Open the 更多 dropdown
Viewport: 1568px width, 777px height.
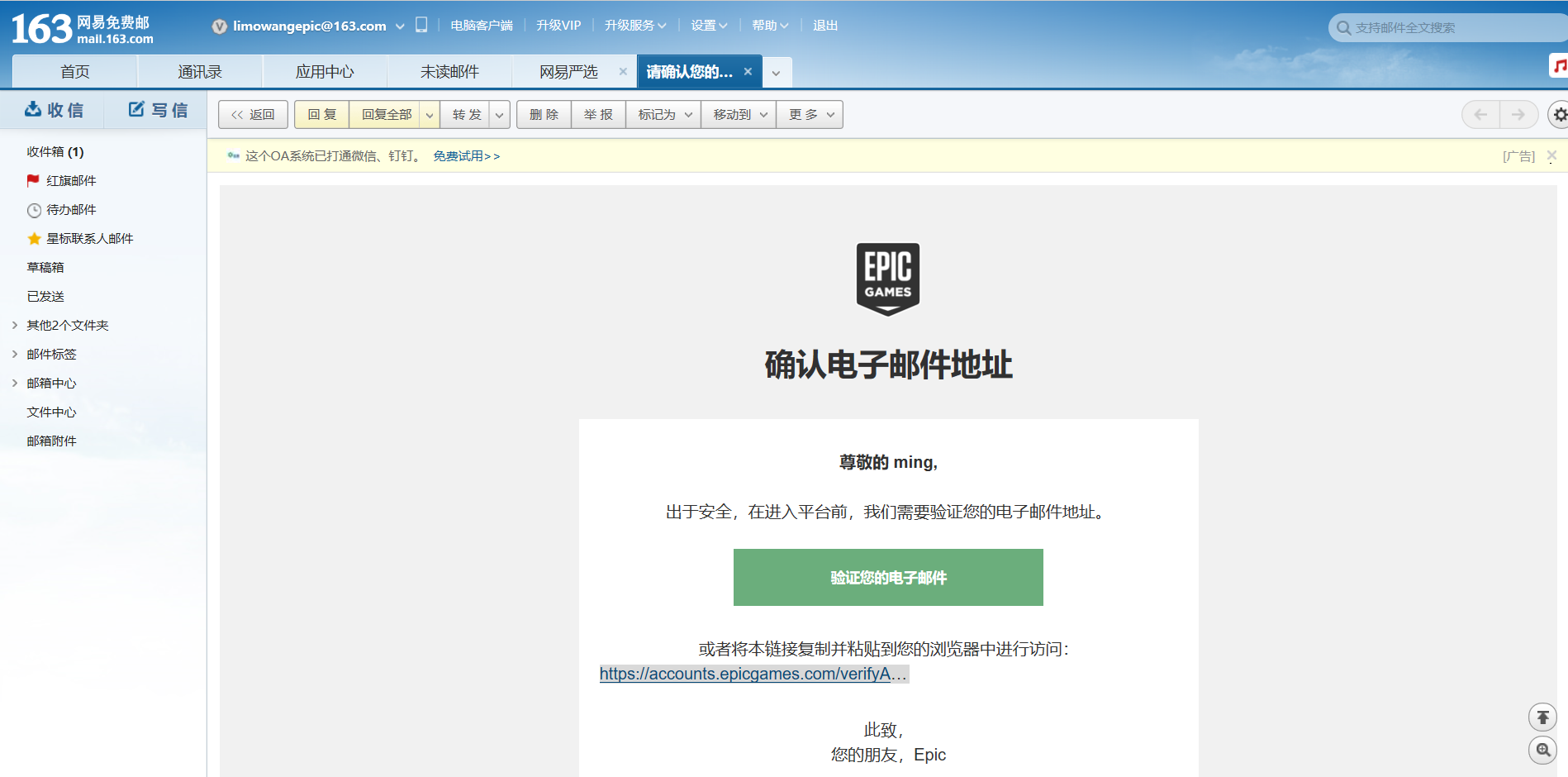810,115
